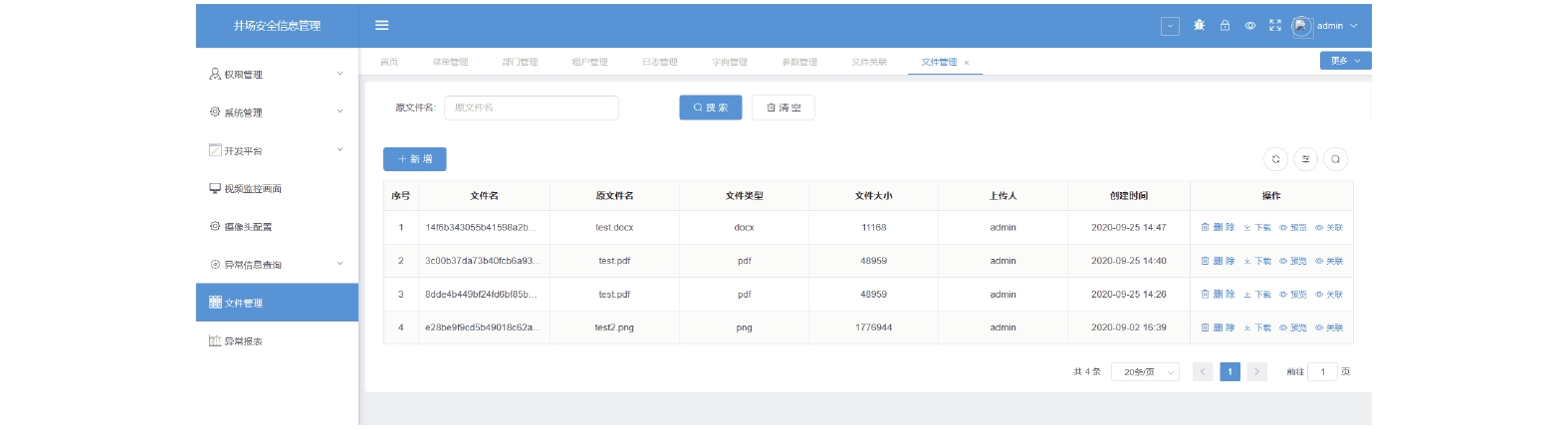Collapse sidebar with the hamburger menu icon
Screen dimensions: 1568x429
click(x=381, y=26)
